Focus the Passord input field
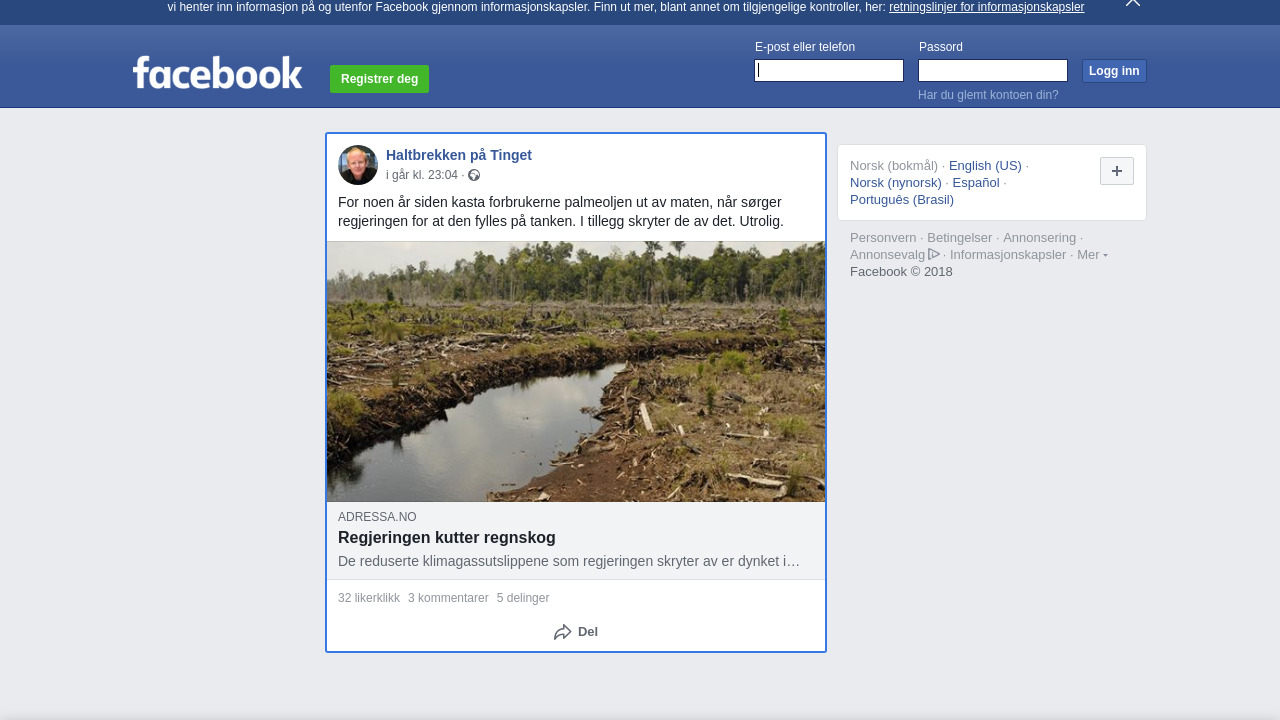This screenshot has height=720, width=1280. [993, 70]
